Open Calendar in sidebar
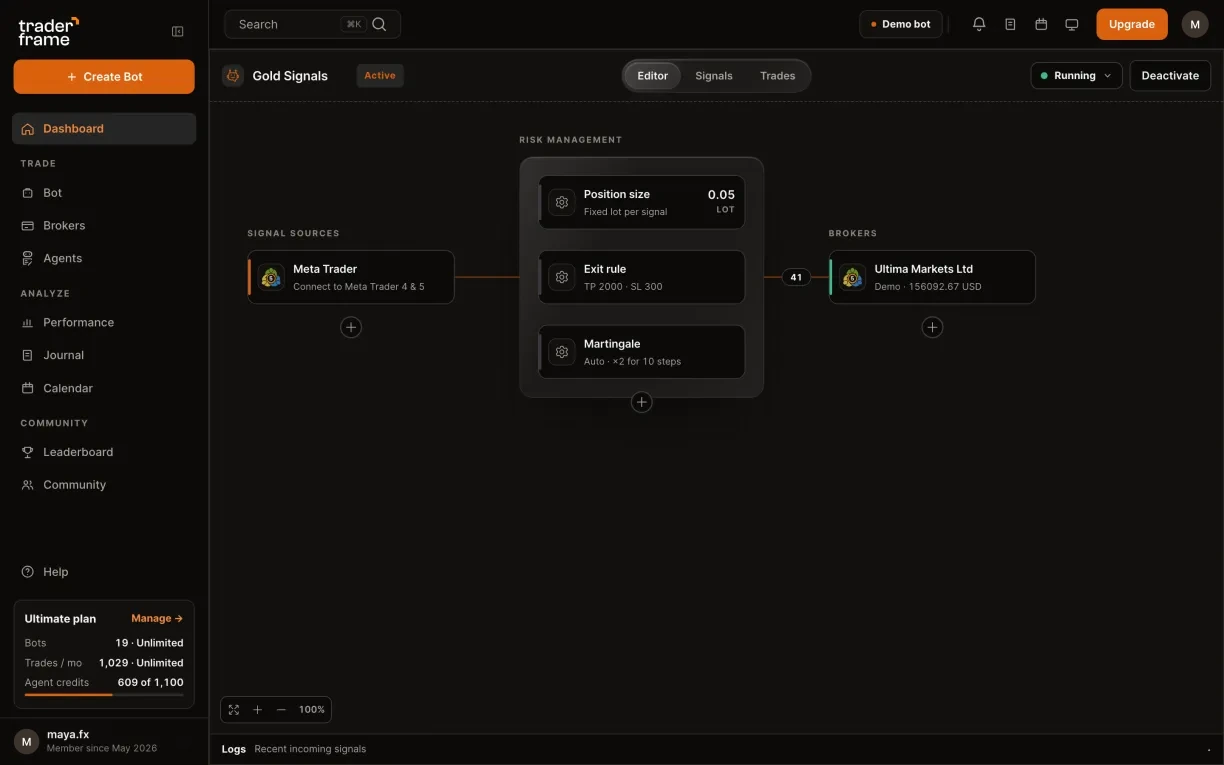This screenshot has width=1224, height=765. click(104, 388)
